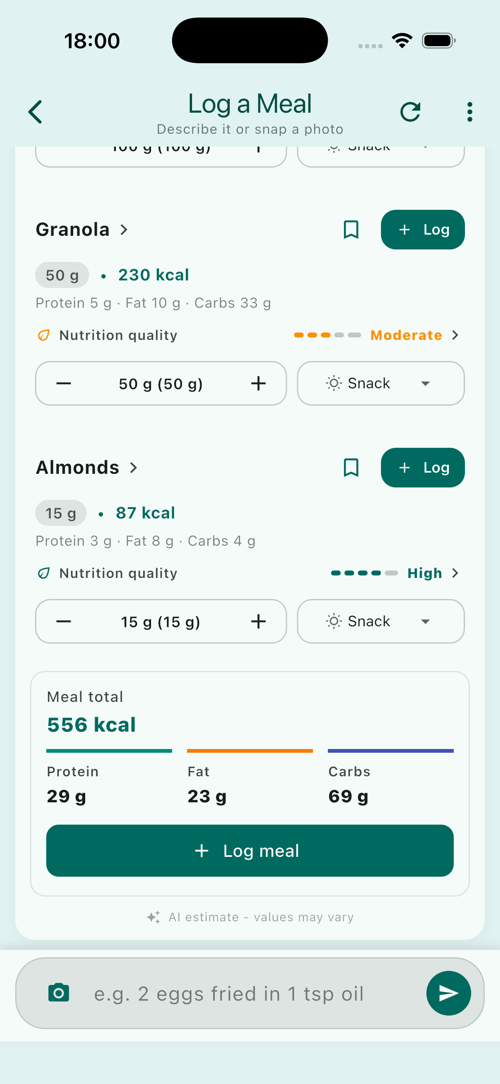Viewport: 500px width, 1084px height.
Task: Open Granola item details
Action: pos(82,230)
